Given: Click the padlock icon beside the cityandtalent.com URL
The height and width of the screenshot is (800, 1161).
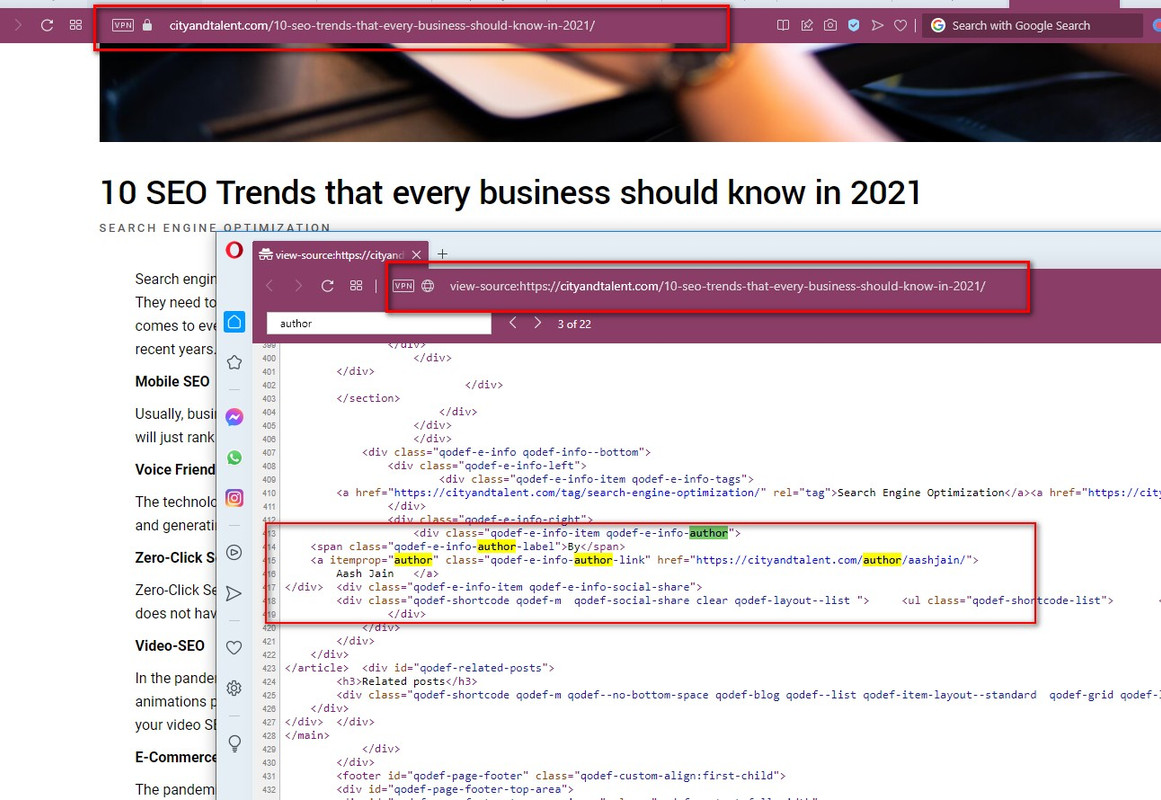Looking at the screenshot, I should (147, 25).
